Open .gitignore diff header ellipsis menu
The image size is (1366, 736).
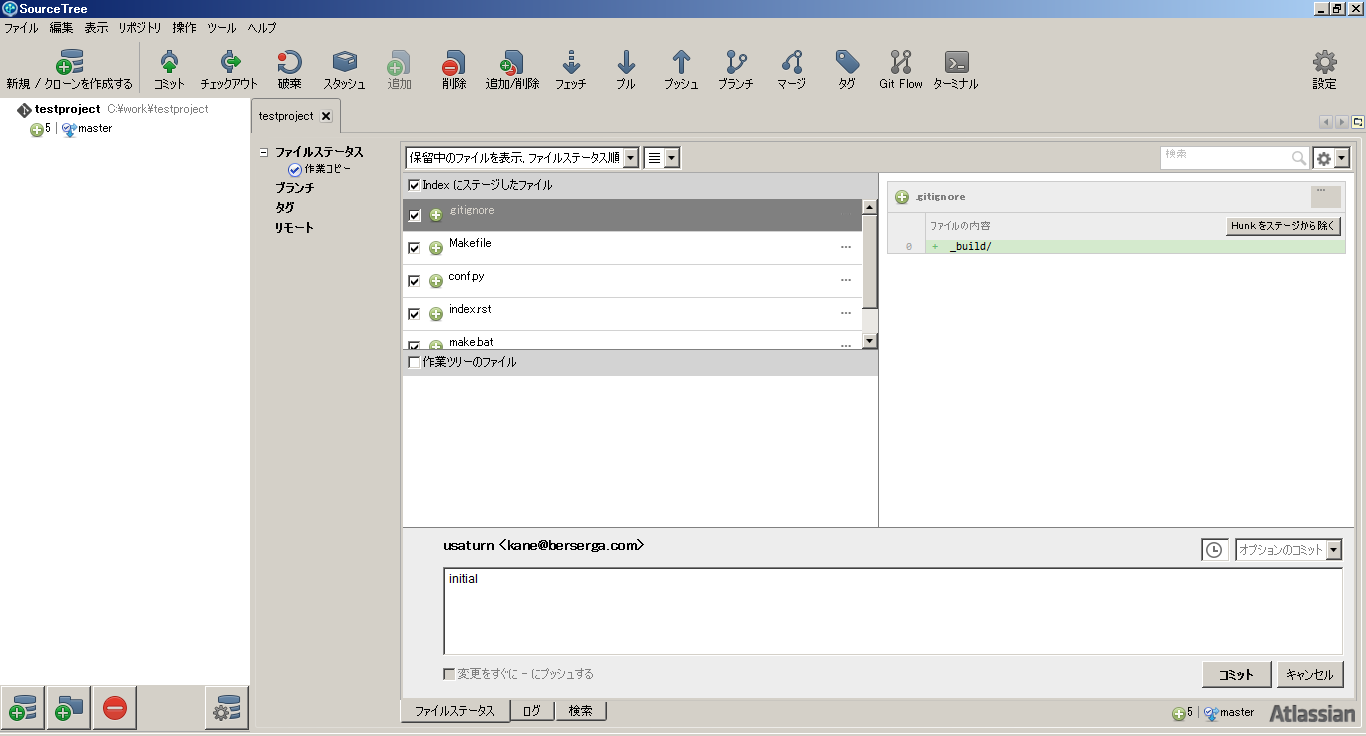pos(1326,196)
